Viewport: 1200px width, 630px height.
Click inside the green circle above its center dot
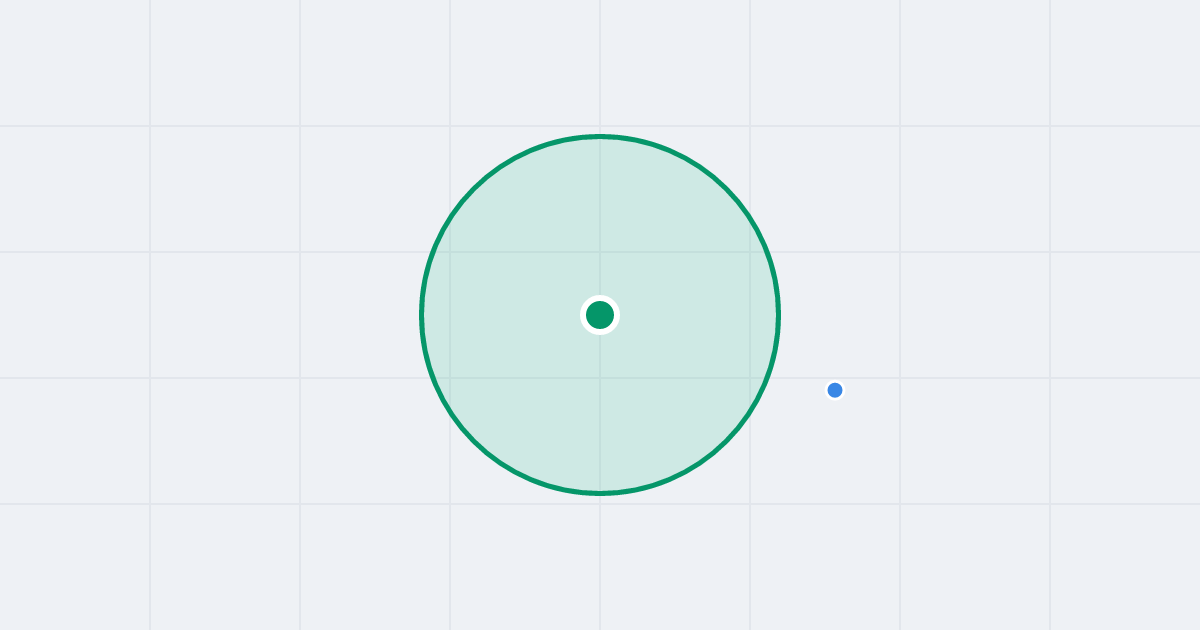tap(600, 220)
